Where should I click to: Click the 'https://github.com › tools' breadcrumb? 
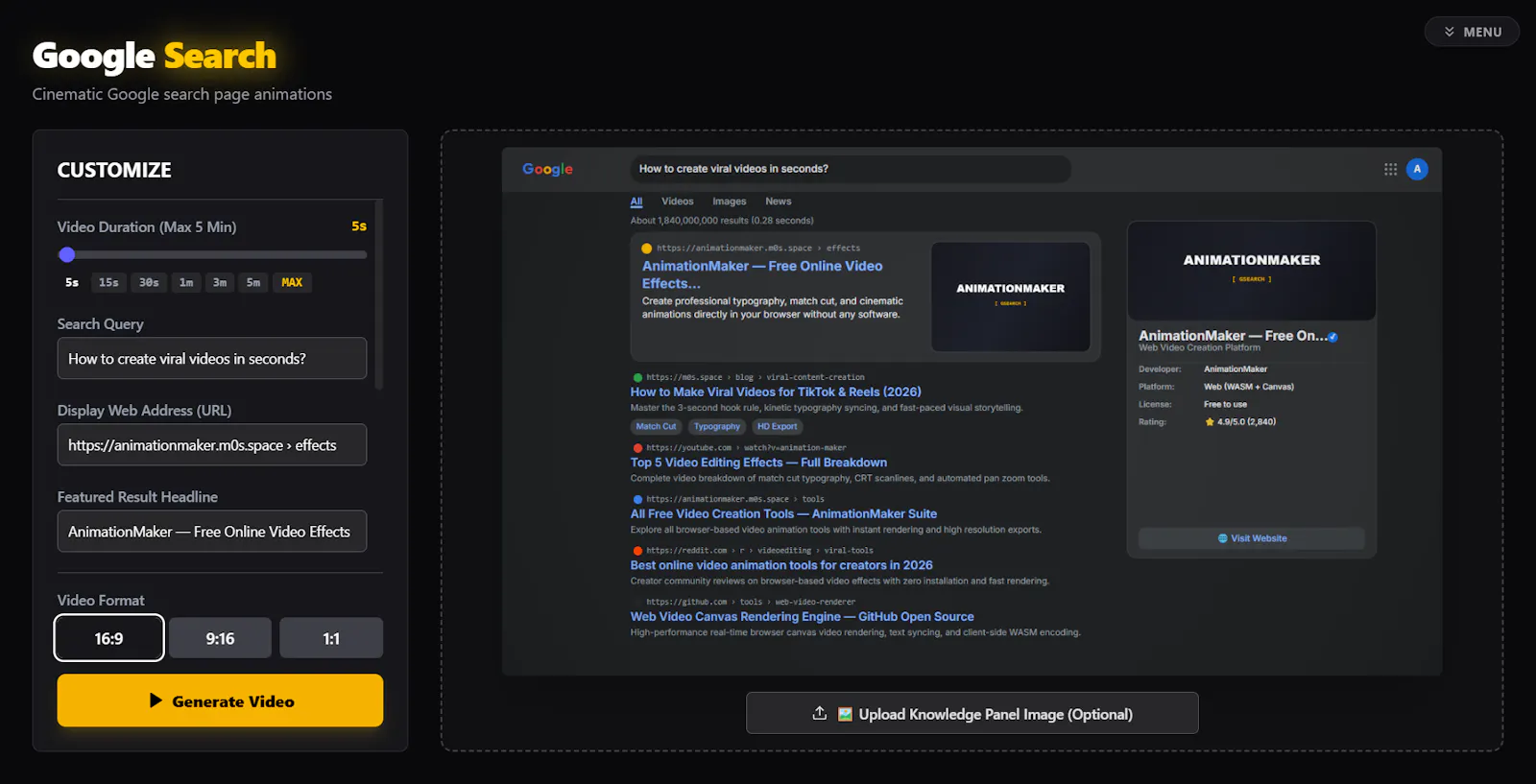click(x=751, y=603)
